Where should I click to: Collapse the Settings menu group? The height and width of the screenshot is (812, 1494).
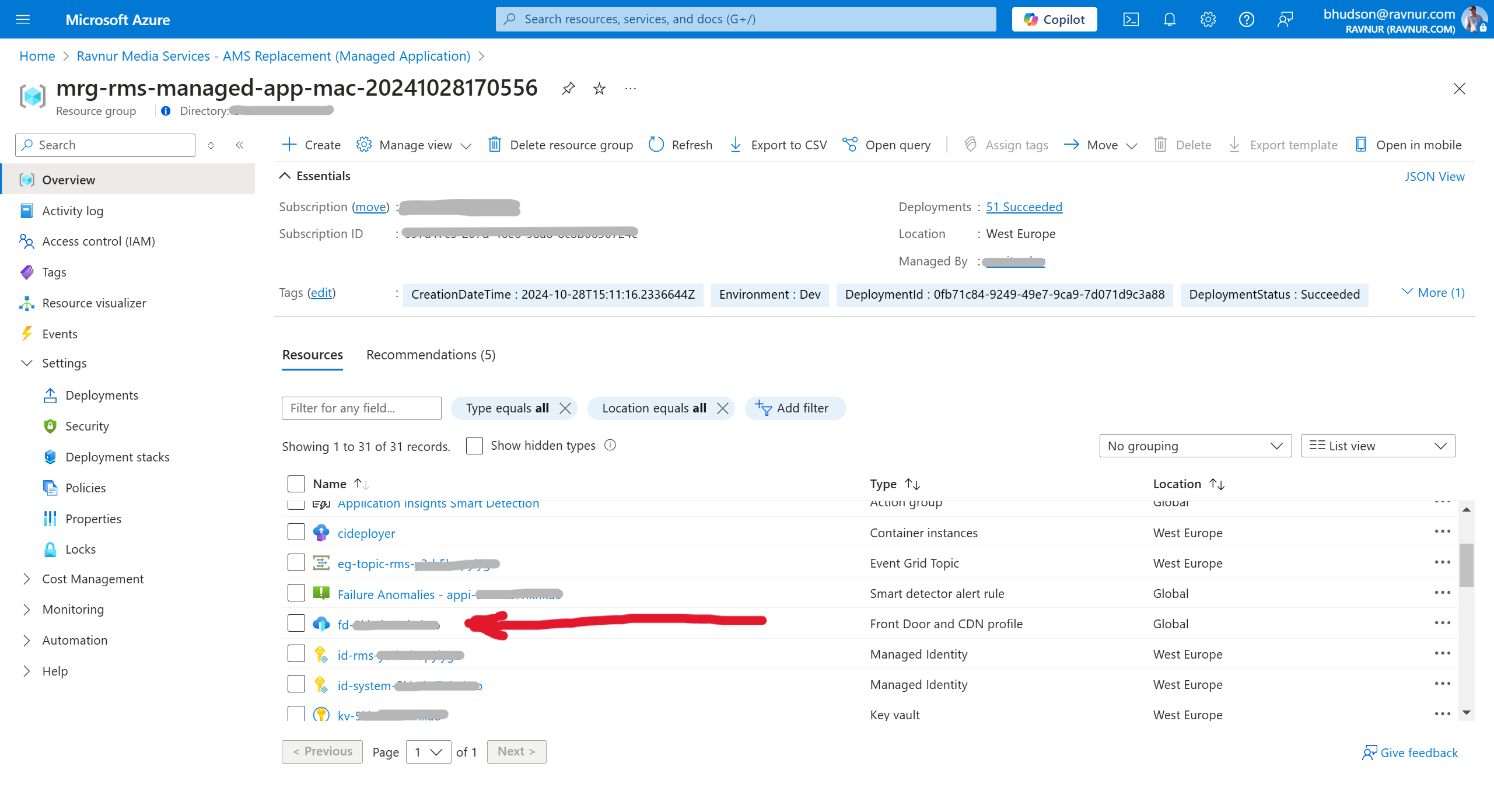click(27, 363)
